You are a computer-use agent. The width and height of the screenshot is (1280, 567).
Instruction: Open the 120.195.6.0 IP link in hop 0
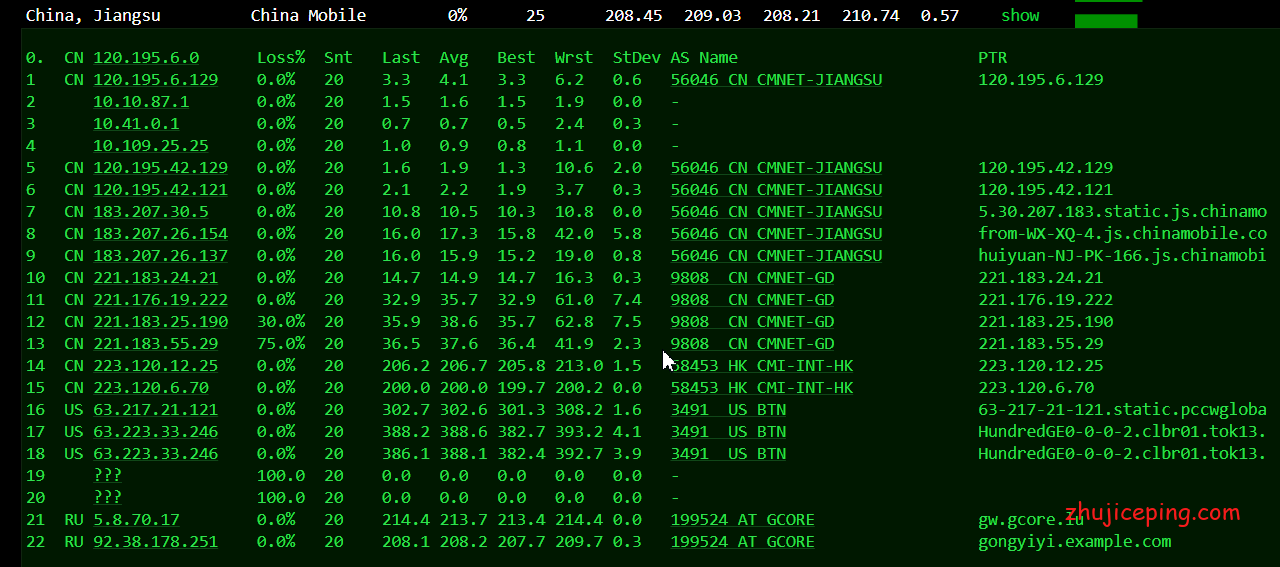[146, 58]
